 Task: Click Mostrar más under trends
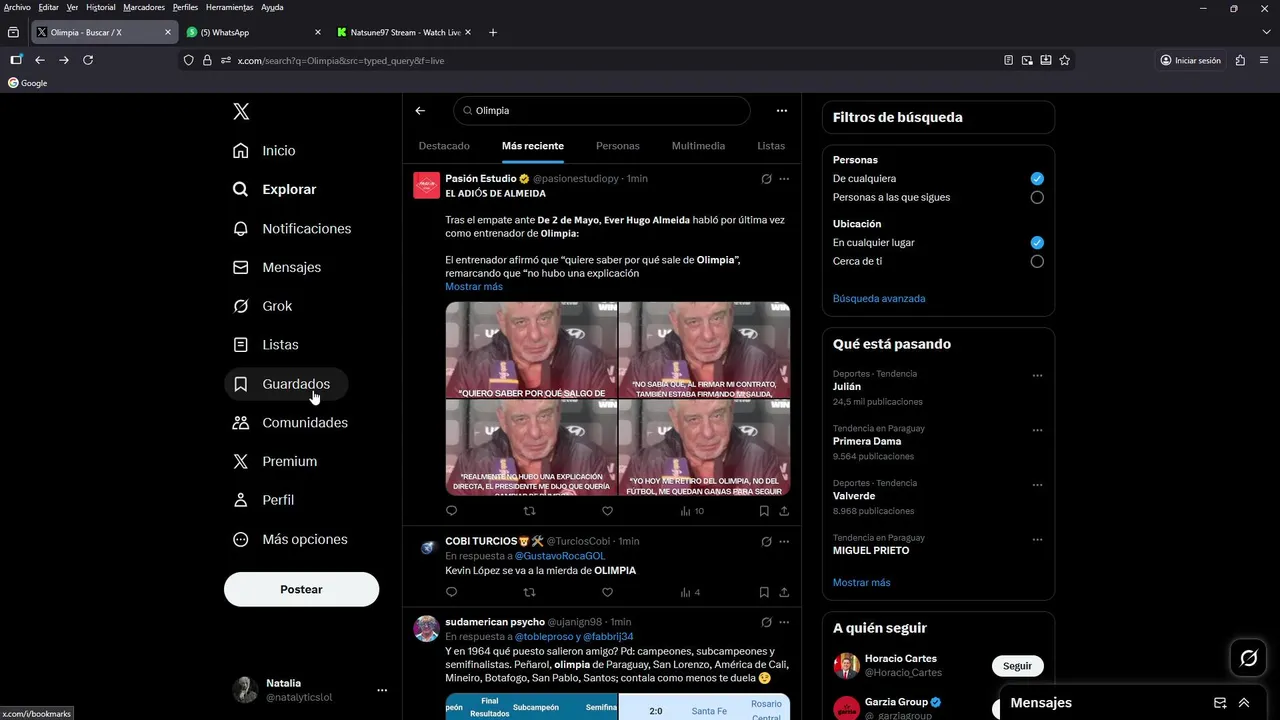point(861,582)
